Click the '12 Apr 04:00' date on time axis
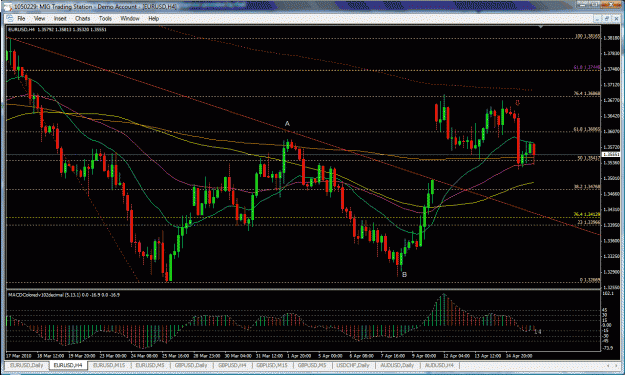Image resolution: width=625 pixels, height=375 pixels. [456, 355]
